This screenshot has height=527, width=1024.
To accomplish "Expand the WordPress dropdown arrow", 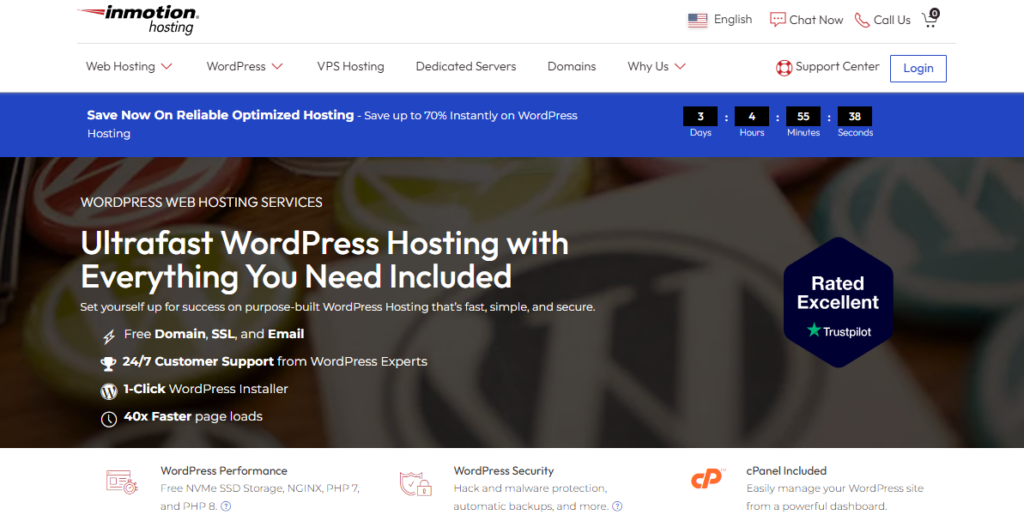I will click(278, 67).
